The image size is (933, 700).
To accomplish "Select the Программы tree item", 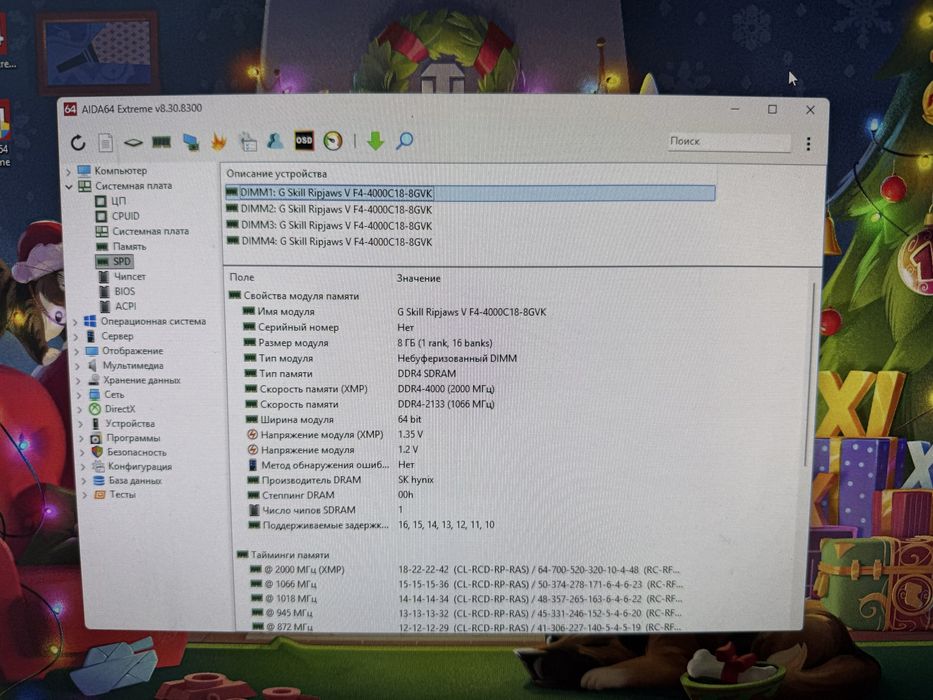I will (126, 438).
